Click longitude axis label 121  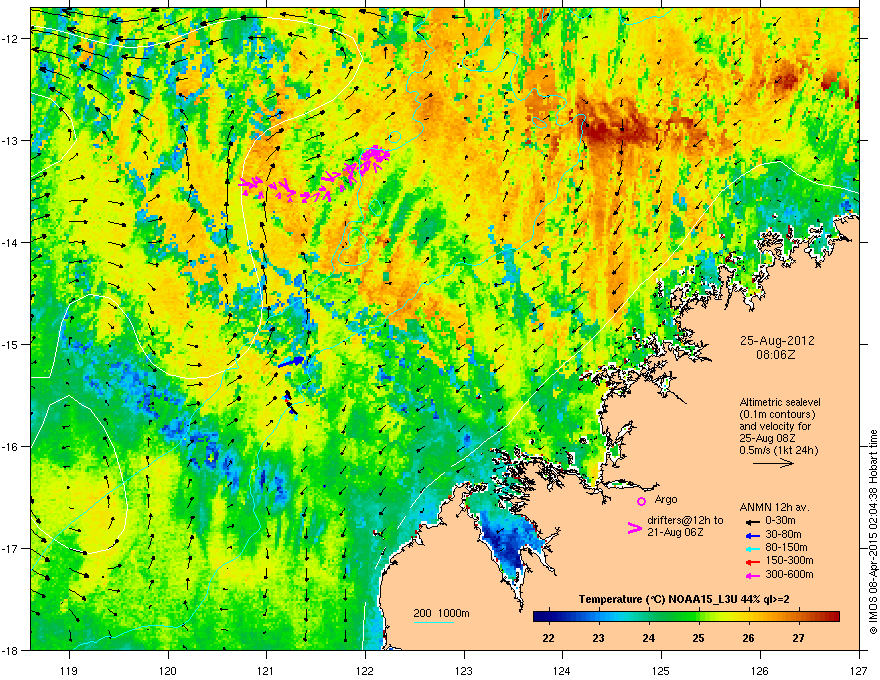pyautogui.click(x=267, y=670)
